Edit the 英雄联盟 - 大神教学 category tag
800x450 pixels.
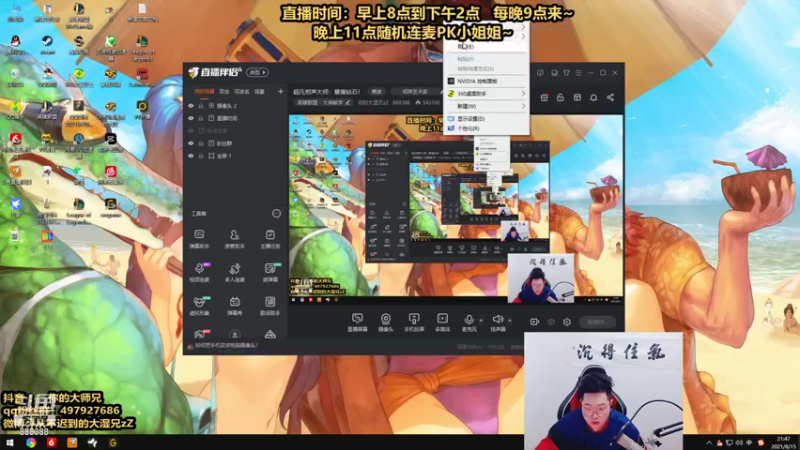323,103
